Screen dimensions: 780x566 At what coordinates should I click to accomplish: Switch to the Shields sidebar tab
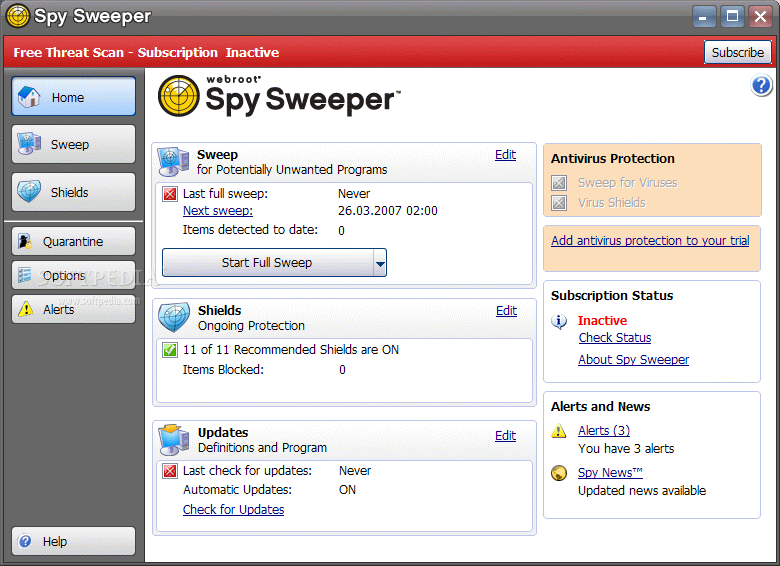tap(74, 192)
